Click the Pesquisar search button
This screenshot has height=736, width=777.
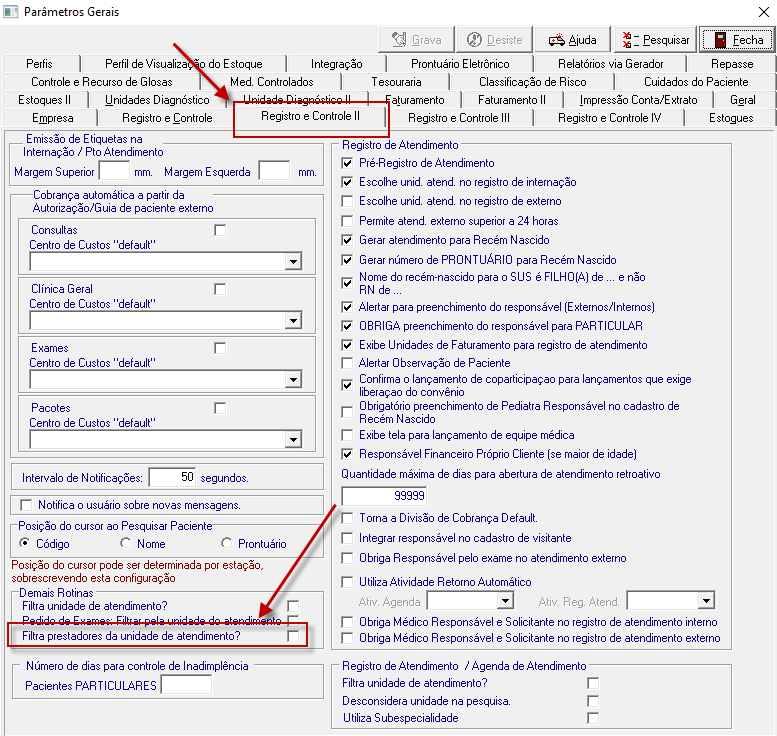[656, 40]
